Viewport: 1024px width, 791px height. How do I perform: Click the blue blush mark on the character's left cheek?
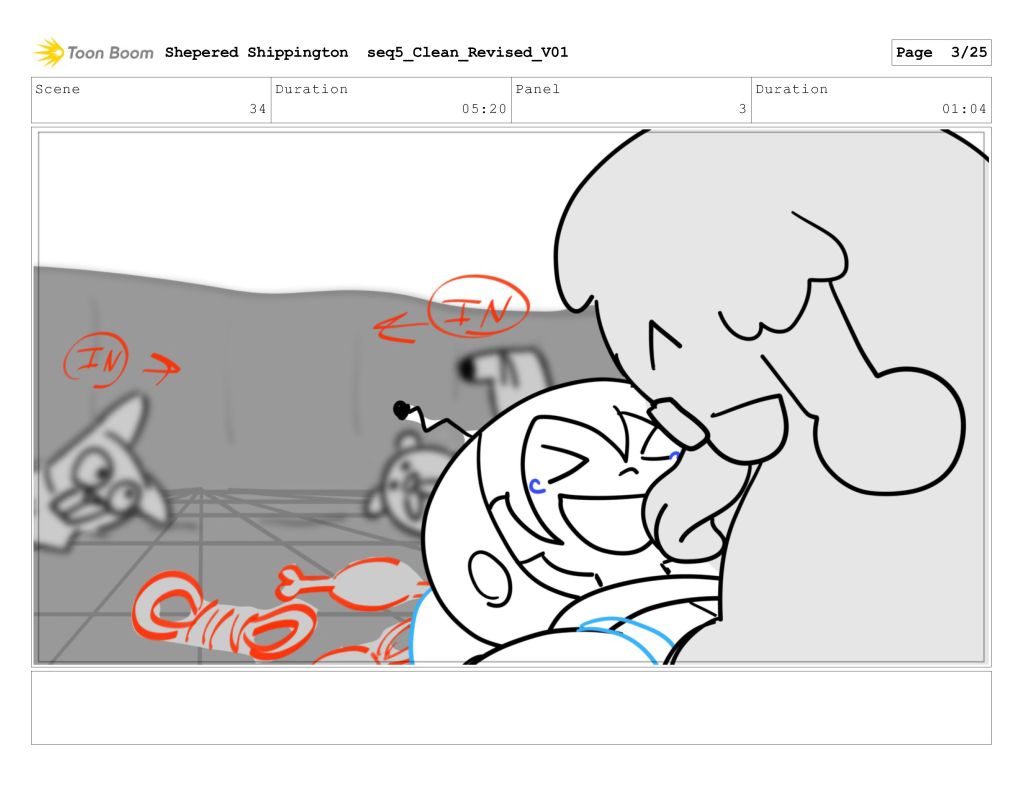[x=538, y=486]
